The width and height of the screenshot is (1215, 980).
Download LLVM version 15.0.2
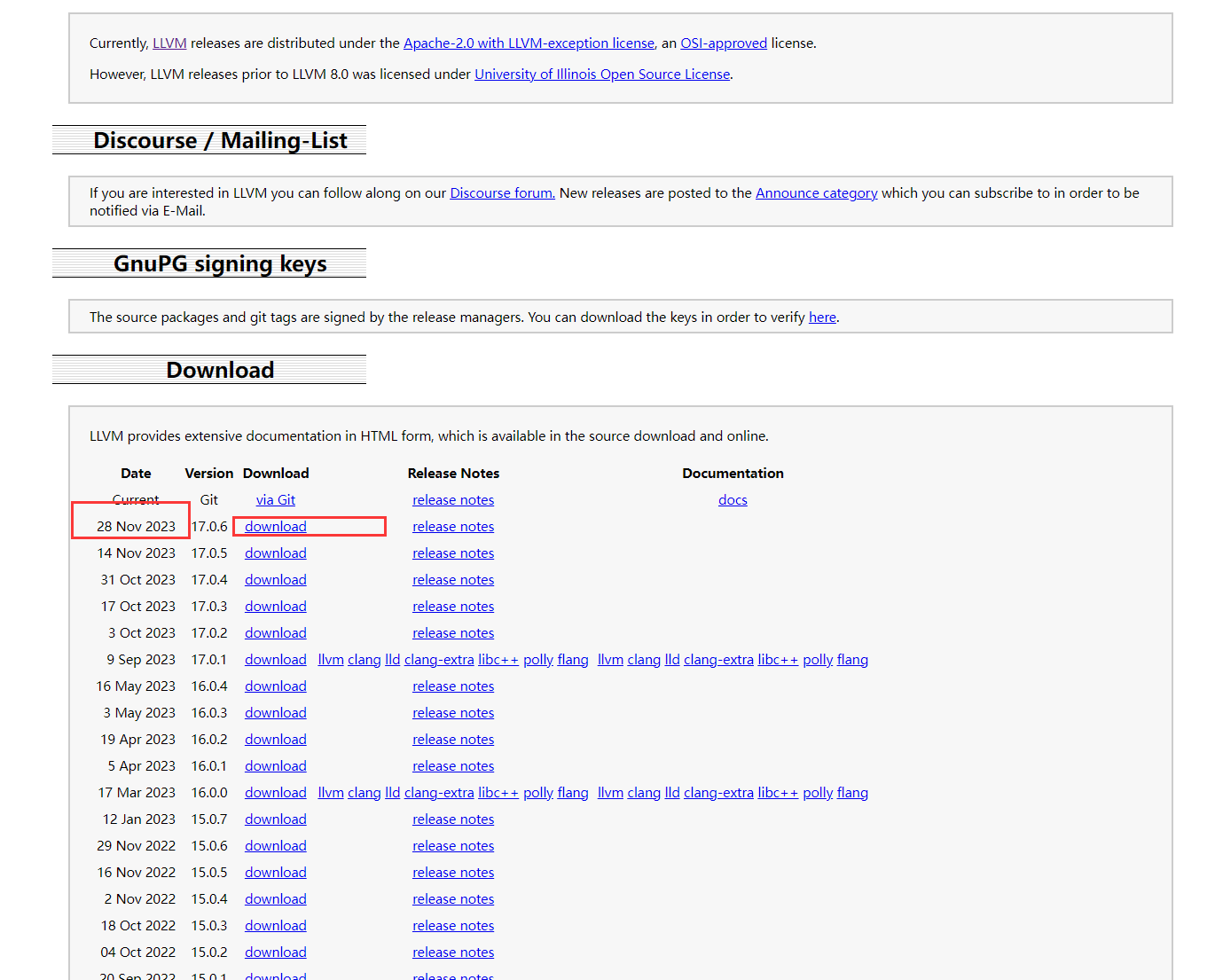pos(276,953)
